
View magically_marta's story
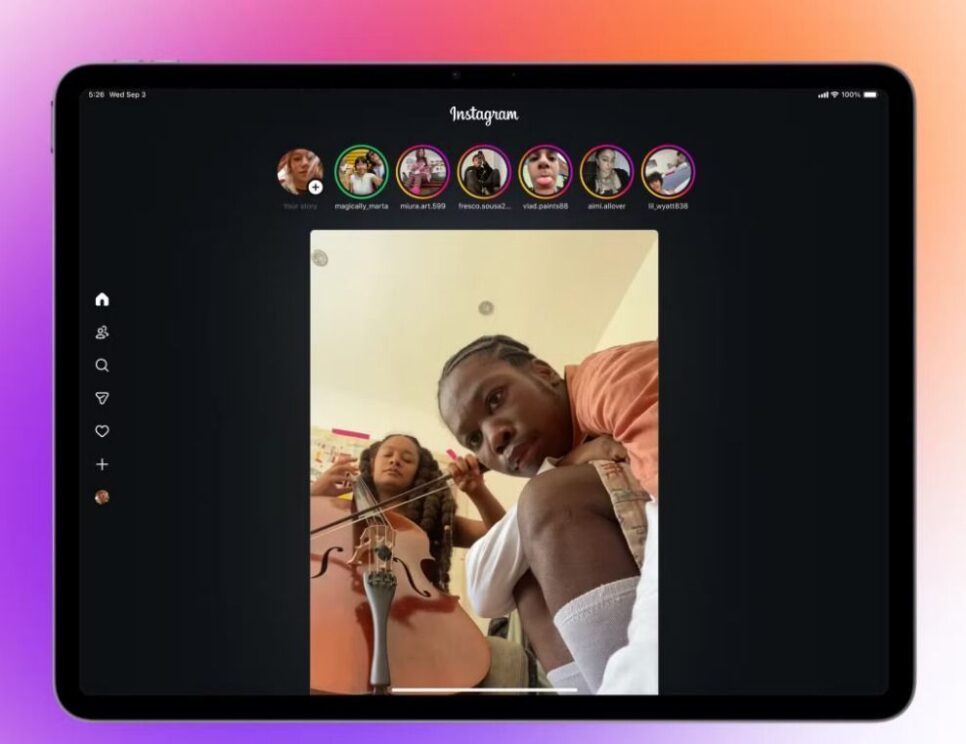coord(361,172)
